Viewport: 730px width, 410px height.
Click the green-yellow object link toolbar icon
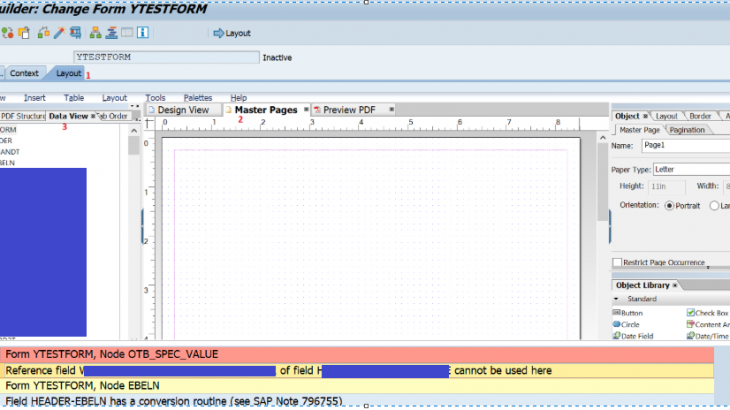tap(43, 33)
